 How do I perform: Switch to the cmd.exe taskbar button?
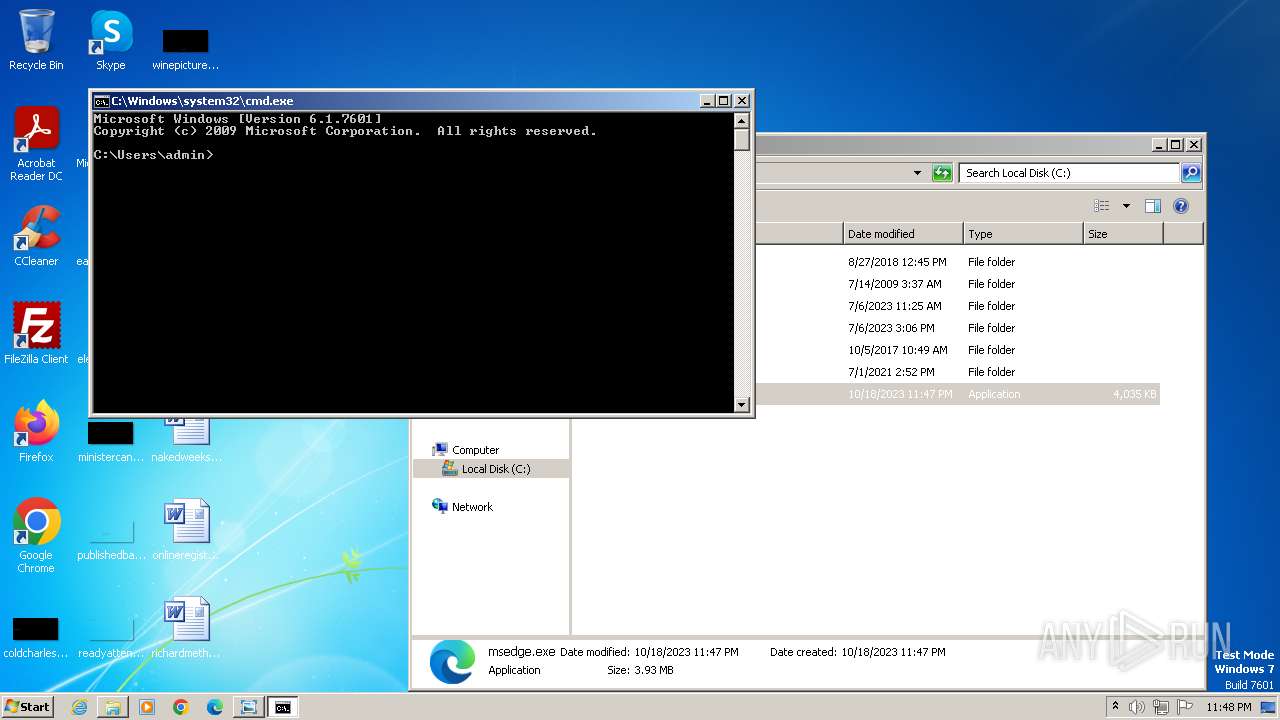pyautogui.click(x=283, y=707)
